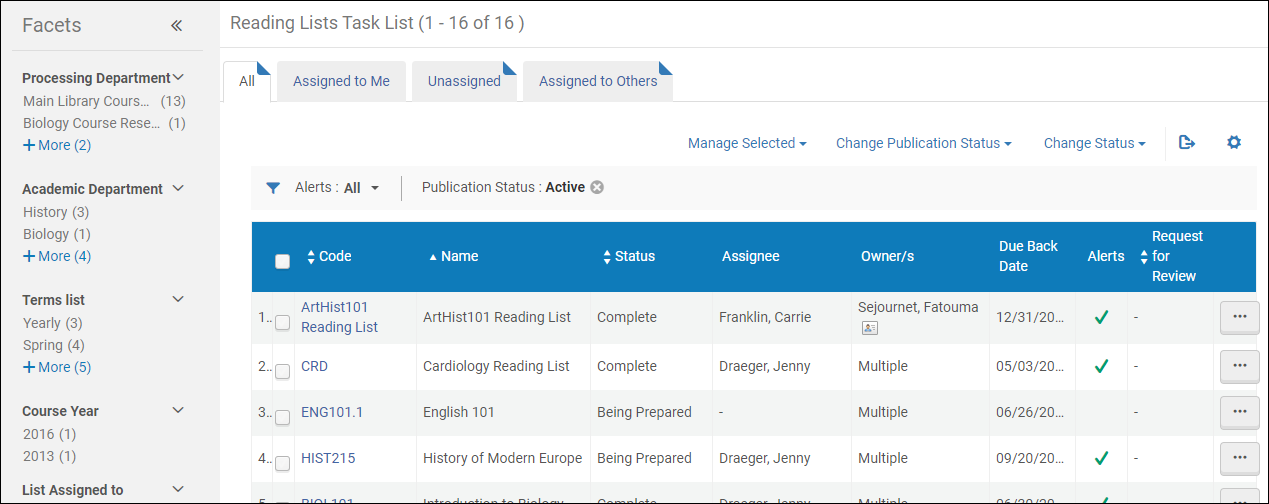Open the Alerts All filter dropdown
This screenshot has height=504, width=1269.
click(338, 187)
